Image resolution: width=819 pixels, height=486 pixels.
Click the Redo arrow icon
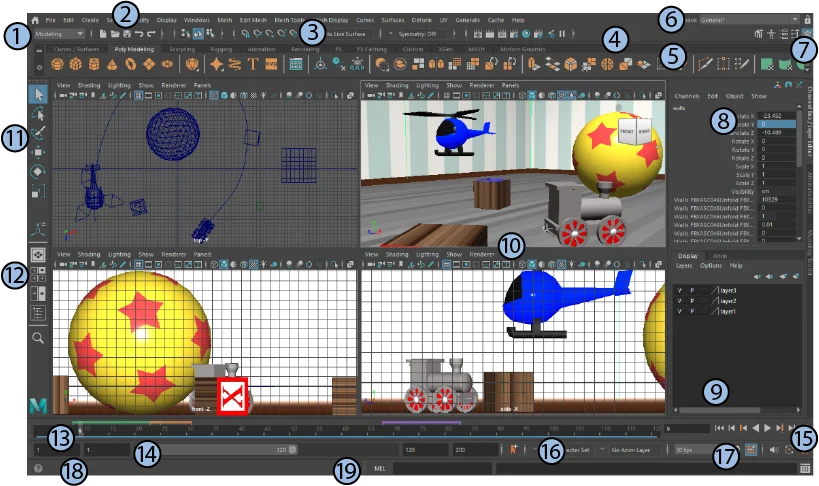[151, 34]
